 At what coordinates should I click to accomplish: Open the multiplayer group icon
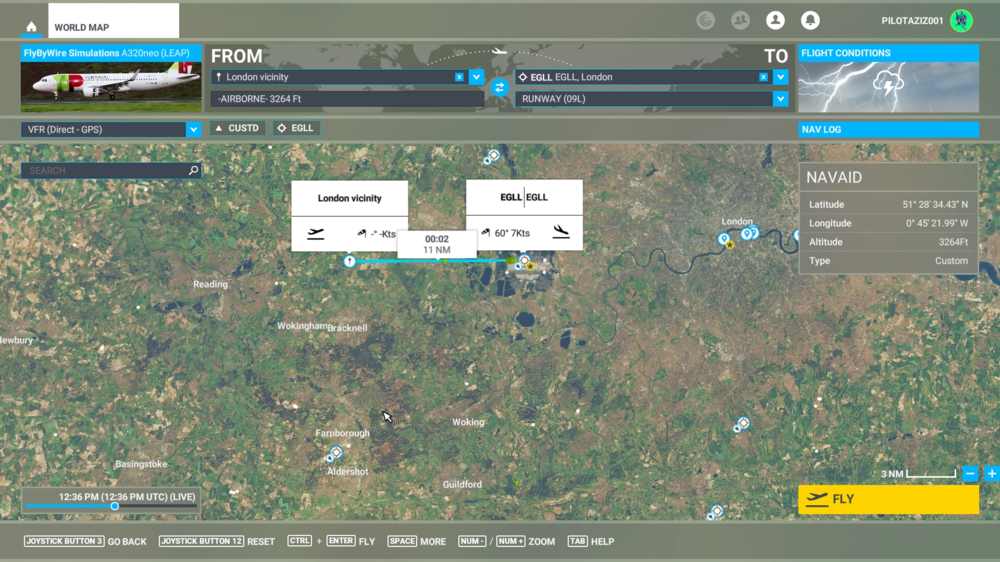740,21
